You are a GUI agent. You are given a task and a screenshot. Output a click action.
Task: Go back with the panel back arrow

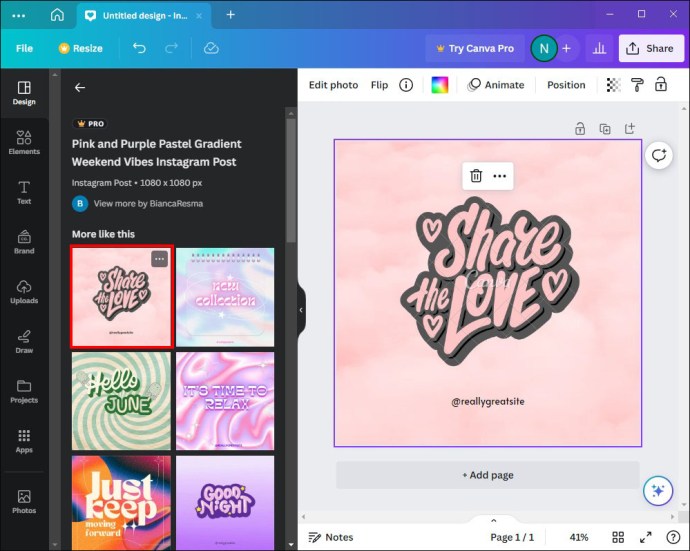(x=80, y=88)
